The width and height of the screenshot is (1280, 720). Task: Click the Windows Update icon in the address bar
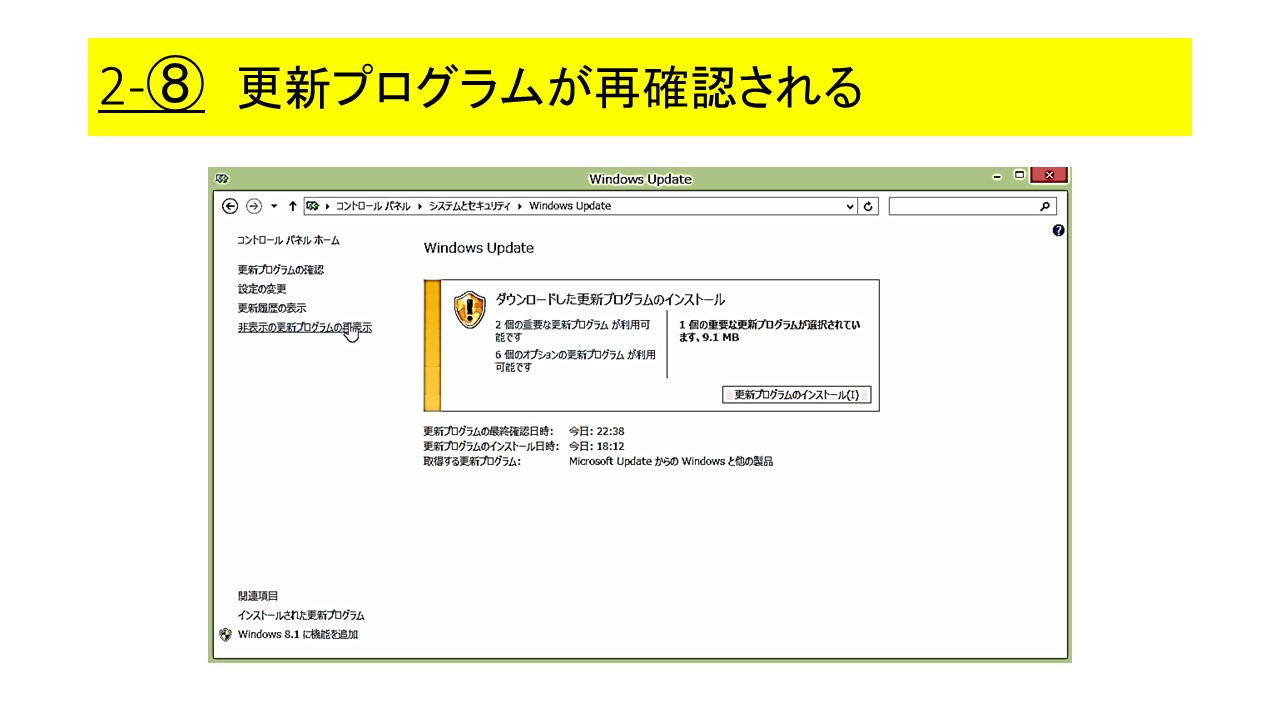(313, 206)
